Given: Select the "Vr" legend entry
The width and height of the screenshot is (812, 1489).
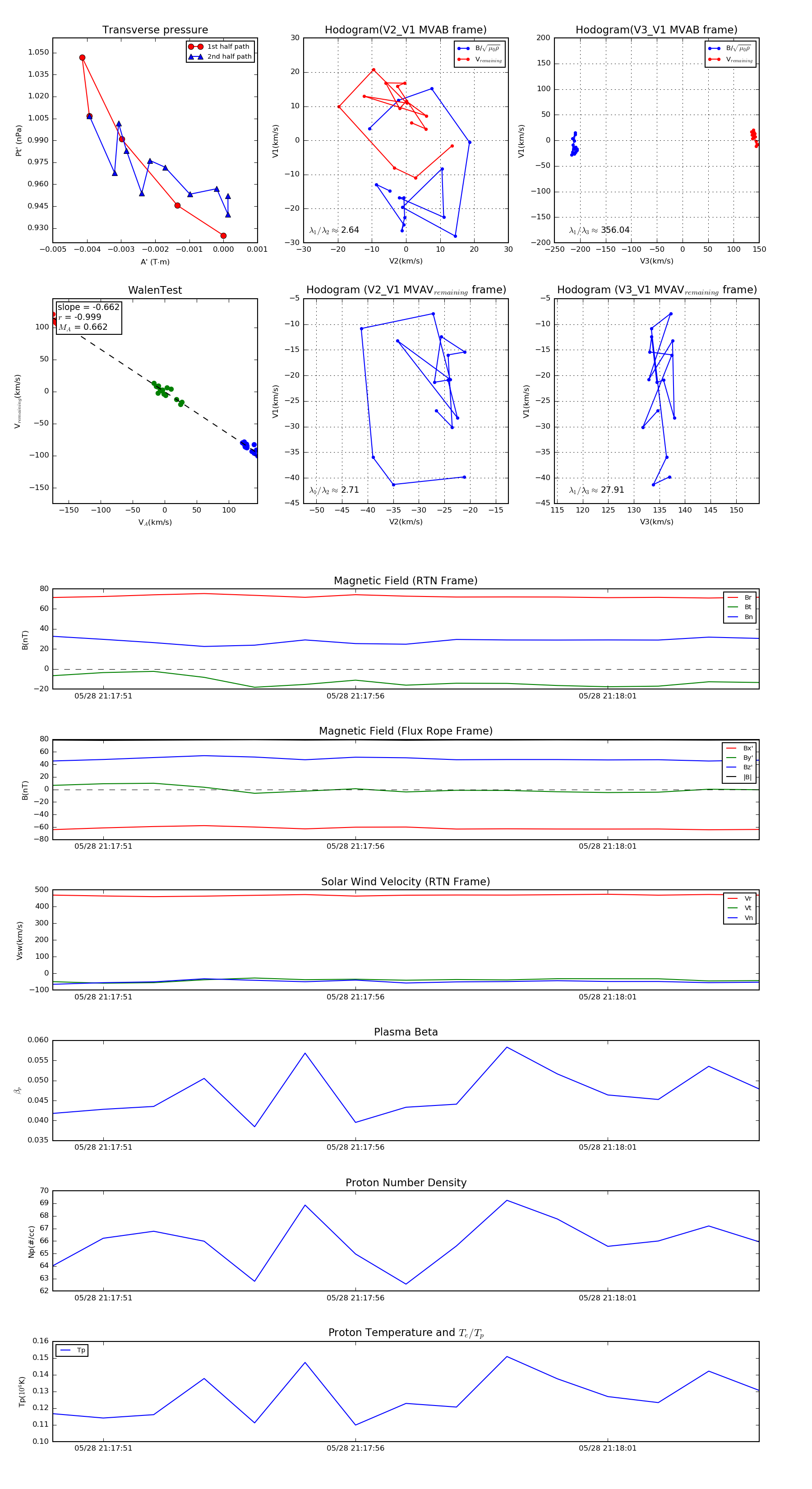Looking at the screenshot, I should coord(740,899).
